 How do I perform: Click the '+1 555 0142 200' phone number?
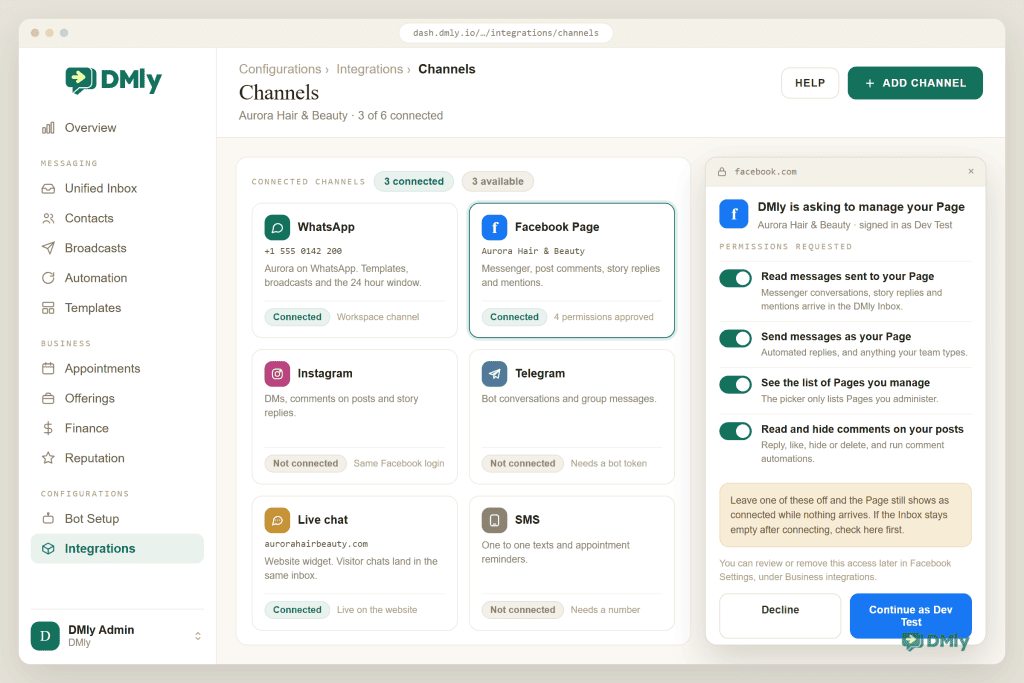(x=303, y=251)
